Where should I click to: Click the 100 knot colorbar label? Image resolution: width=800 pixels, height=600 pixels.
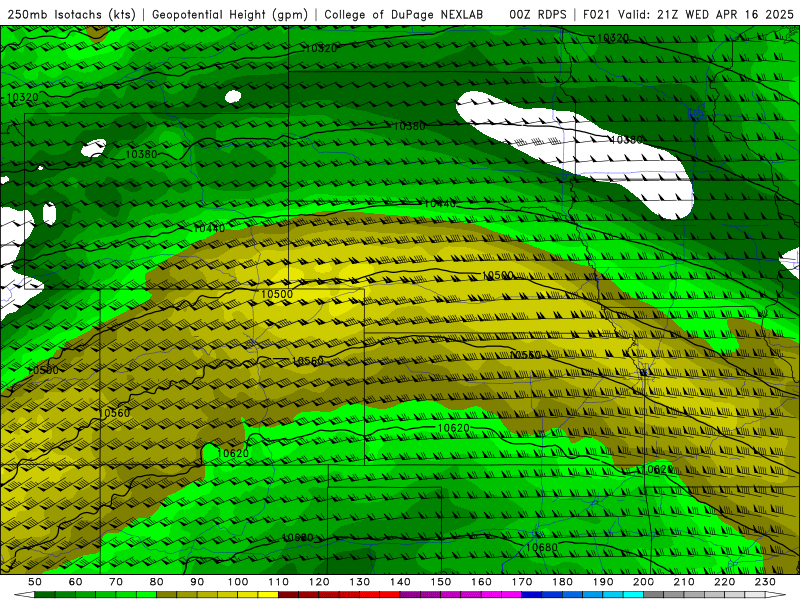pyautogui.click(x=238, y=582)
